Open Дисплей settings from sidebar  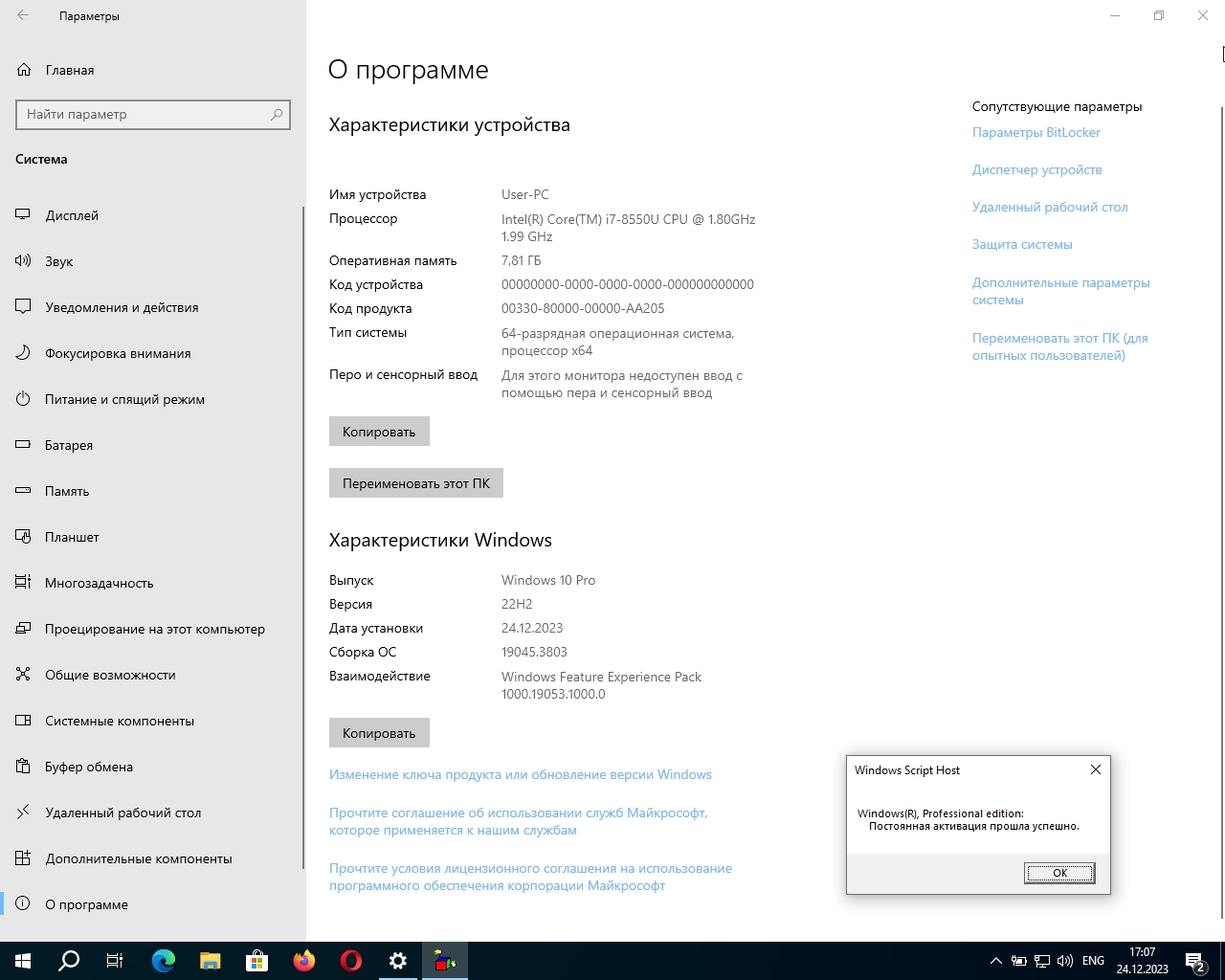point(153,215)
